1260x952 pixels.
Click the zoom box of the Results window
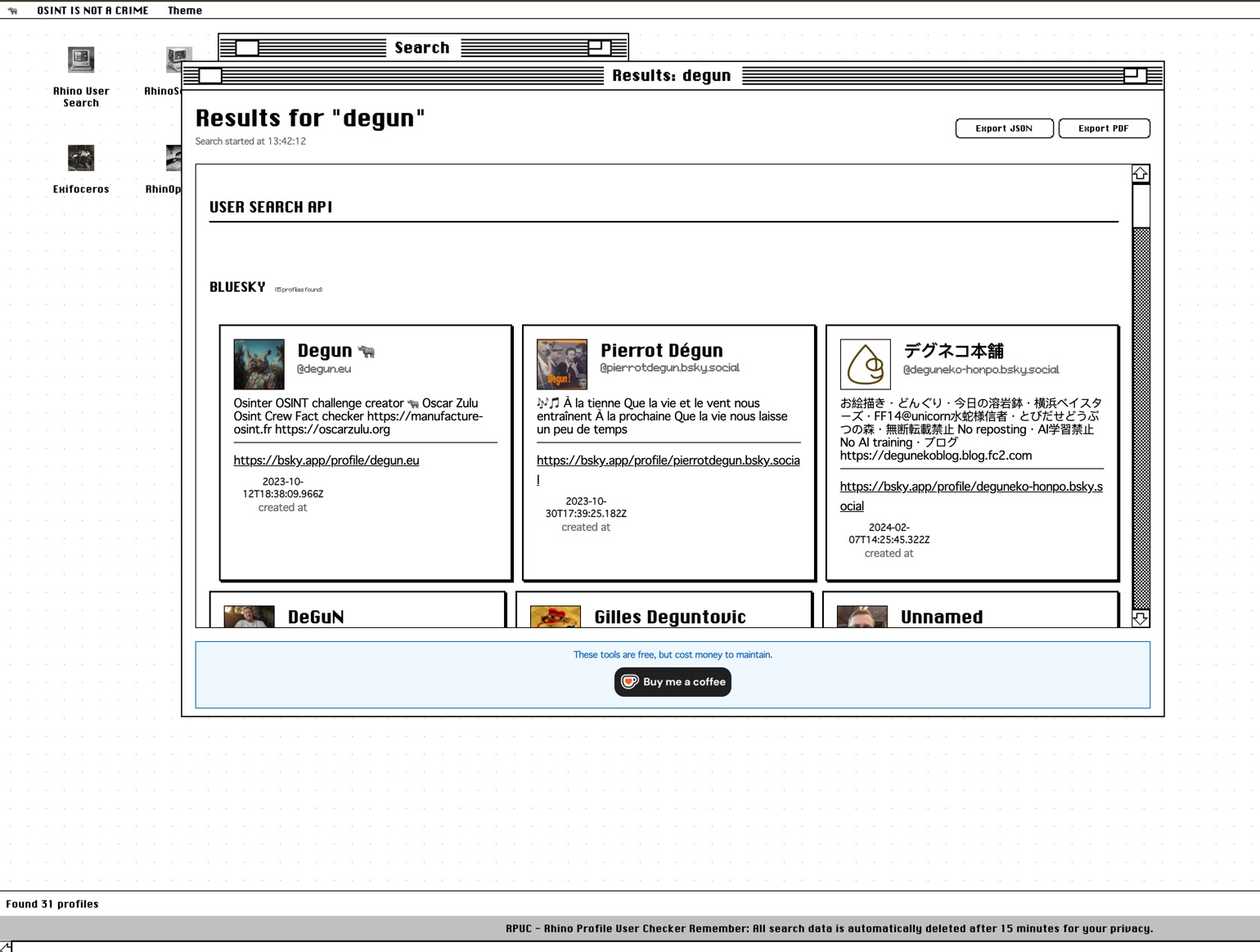(x=1136, y=76)
